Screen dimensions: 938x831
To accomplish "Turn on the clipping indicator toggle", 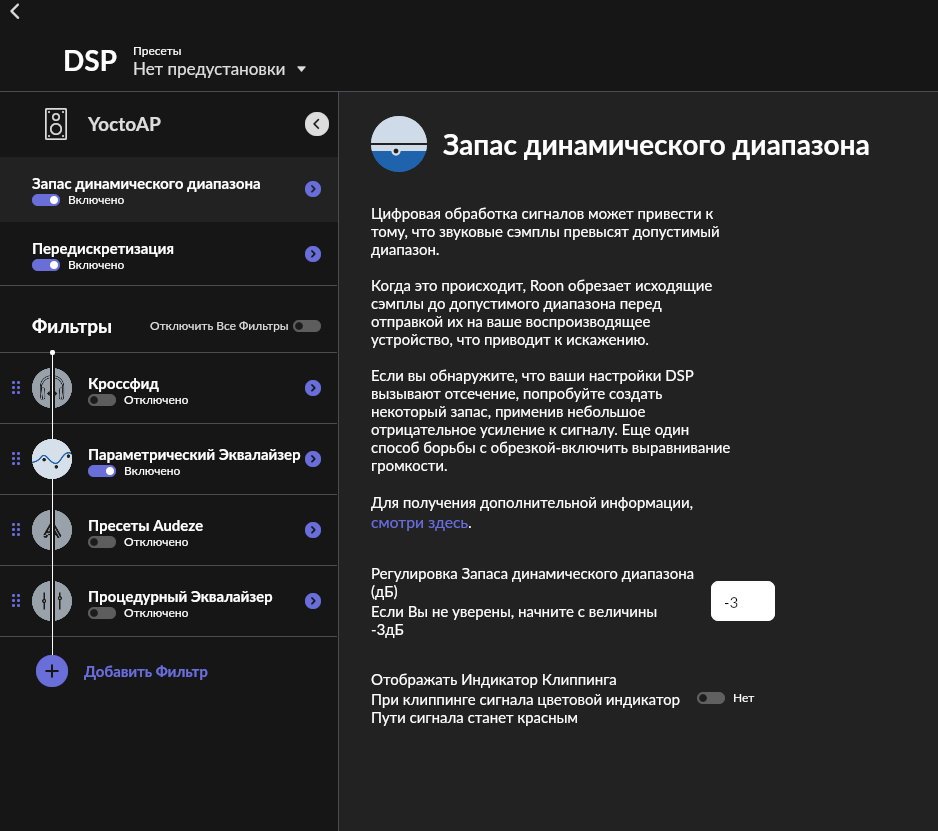I will [711, 698].
